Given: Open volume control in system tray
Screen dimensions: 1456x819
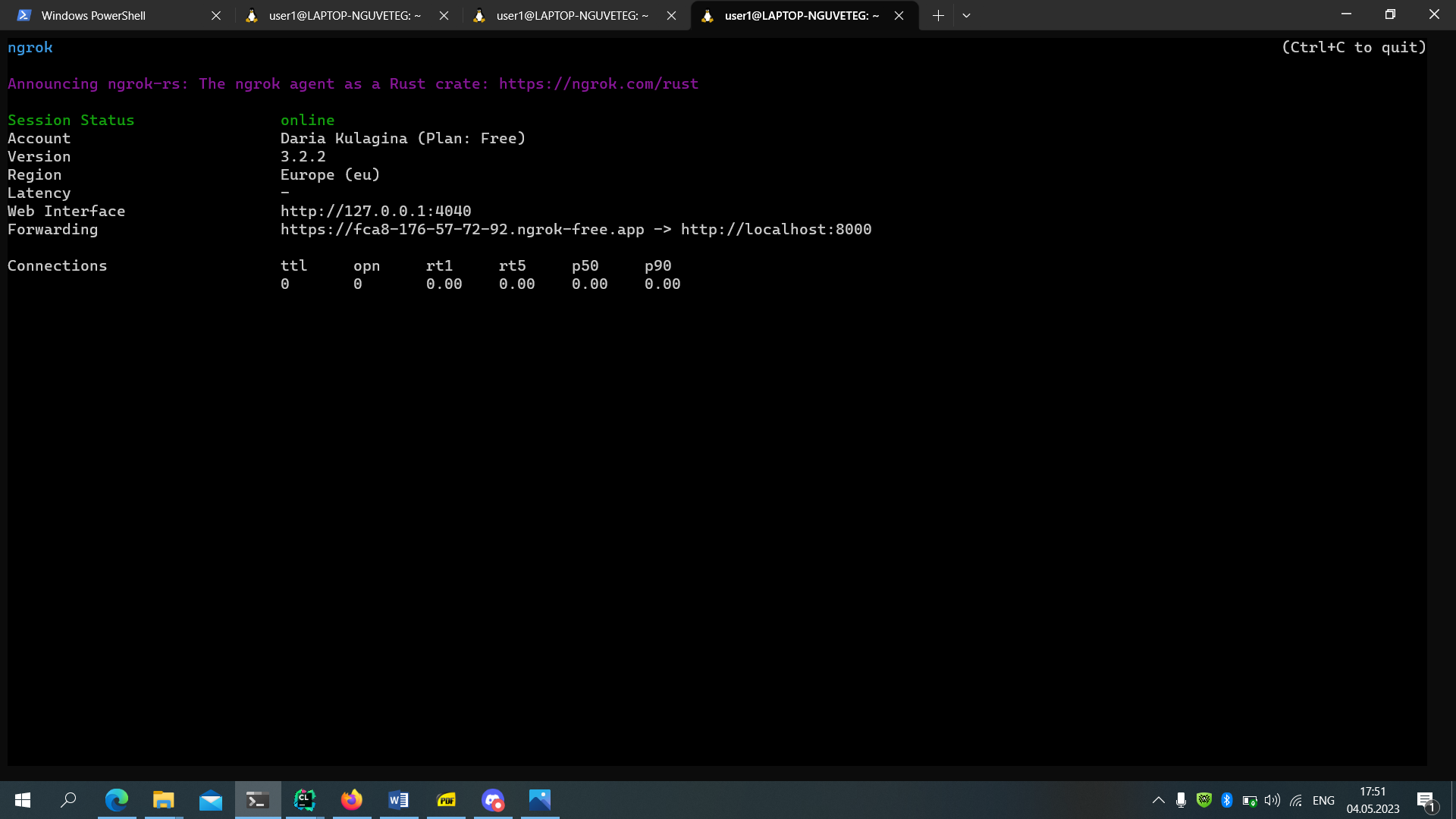Looking at the screenshot, I should tap(1272, 800).
